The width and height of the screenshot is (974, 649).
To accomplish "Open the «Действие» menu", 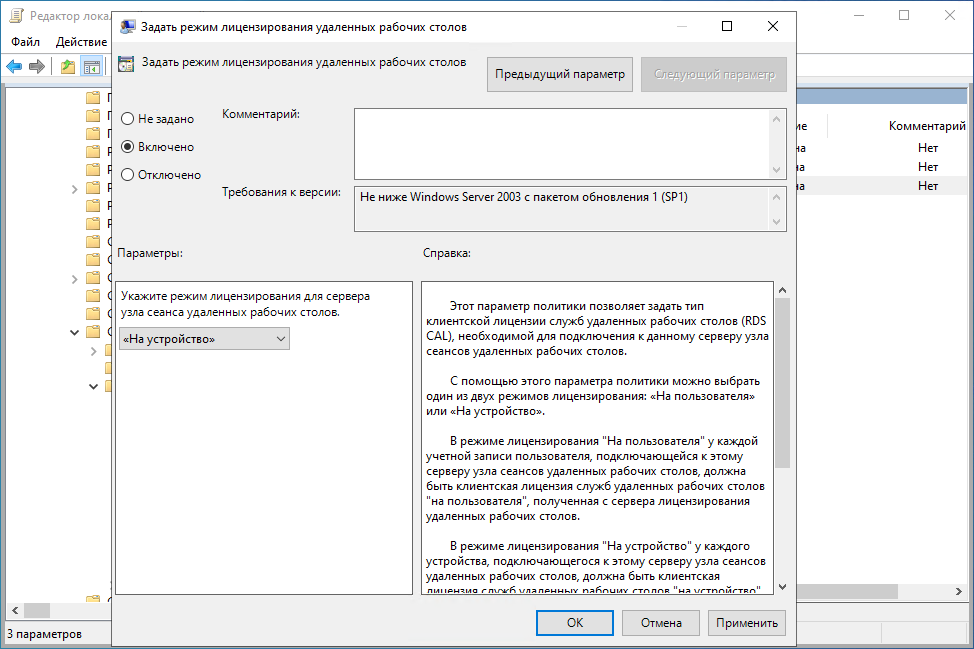I will pos(81,42).
